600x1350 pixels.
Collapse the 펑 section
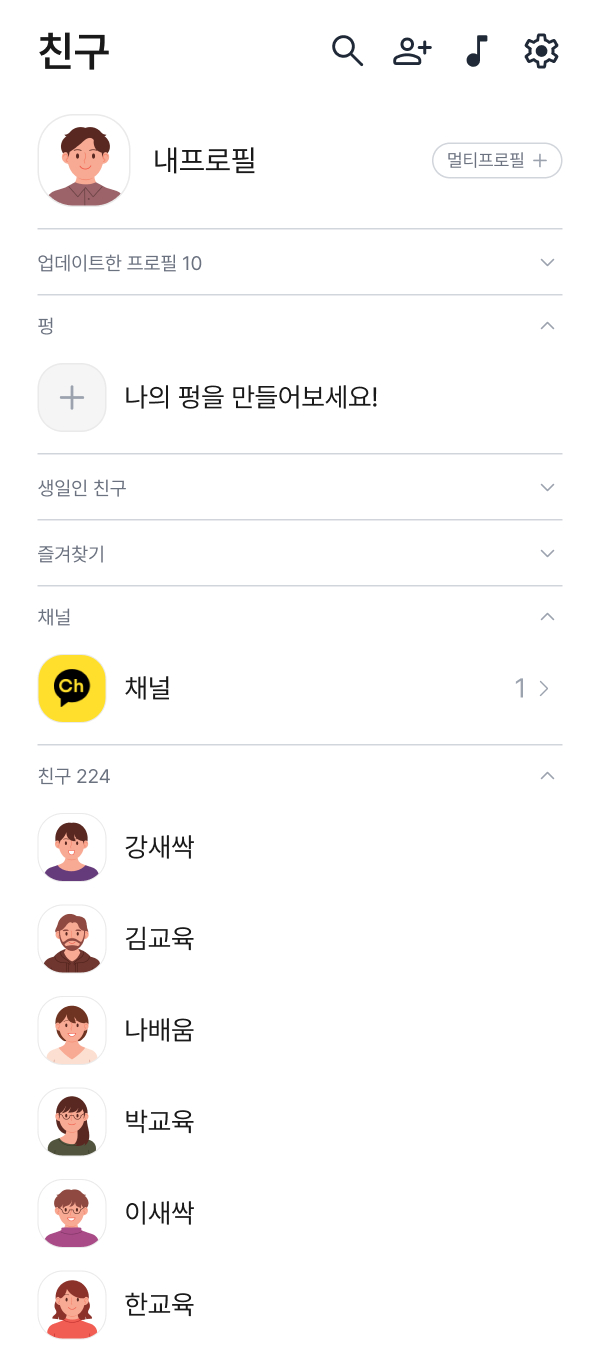(547, 325)
